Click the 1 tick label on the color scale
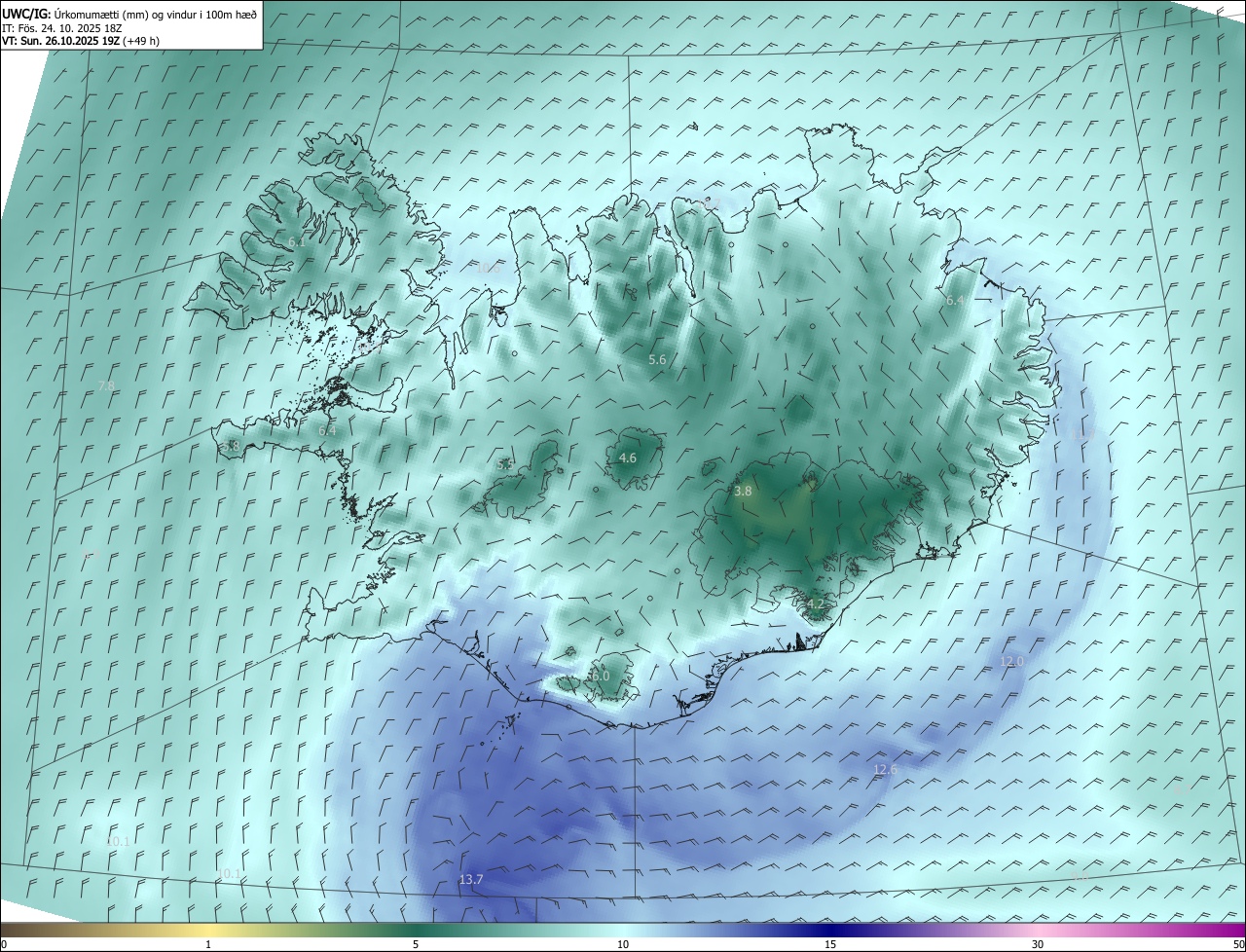 point(208,944)
